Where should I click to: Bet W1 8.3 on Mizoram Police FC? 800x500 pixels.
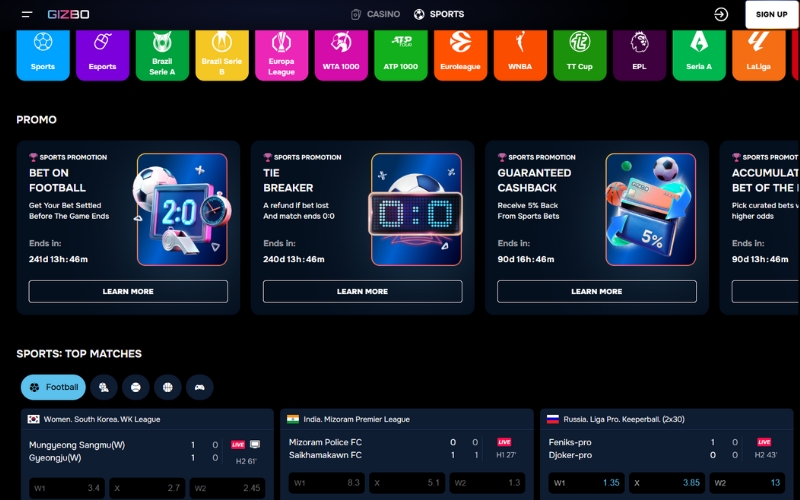click(327, 483)
